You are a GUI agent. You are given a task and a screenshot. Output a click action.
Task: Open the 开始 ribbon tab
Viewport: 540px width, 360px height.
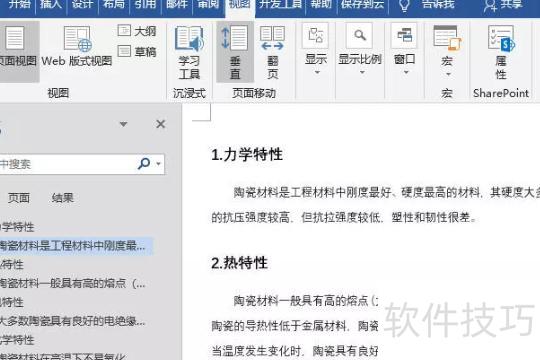(19, 4)
